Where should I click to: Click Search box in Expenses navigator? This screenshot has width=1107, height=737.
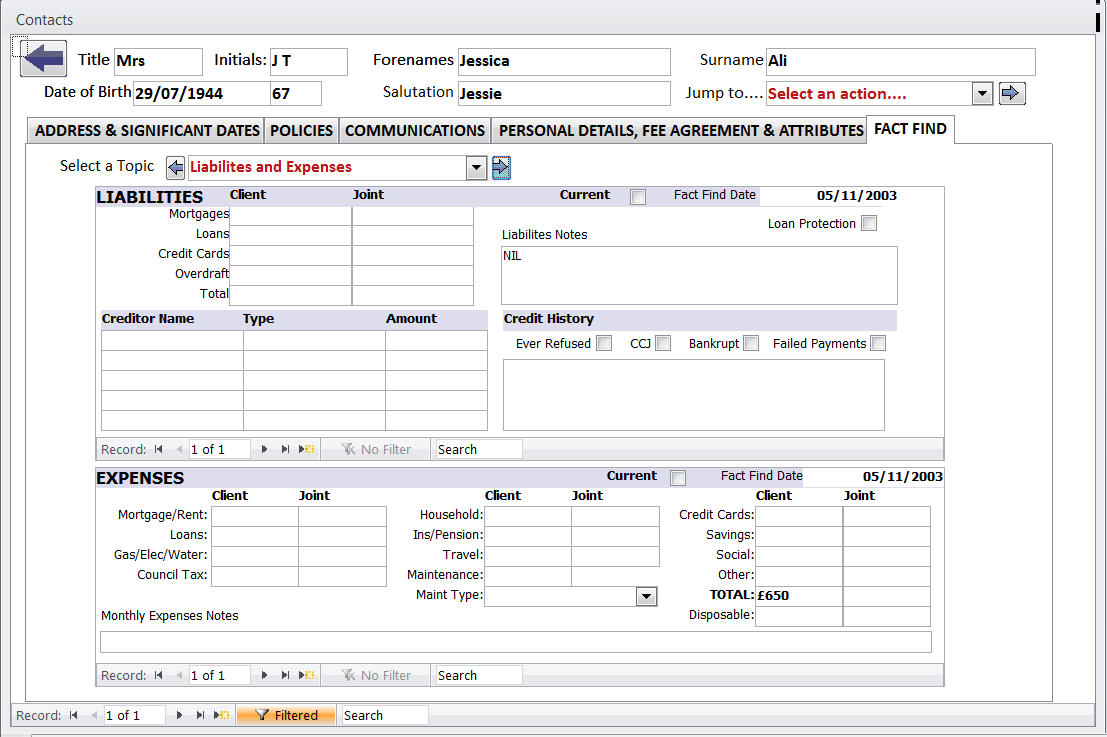(x=479, y=675)
